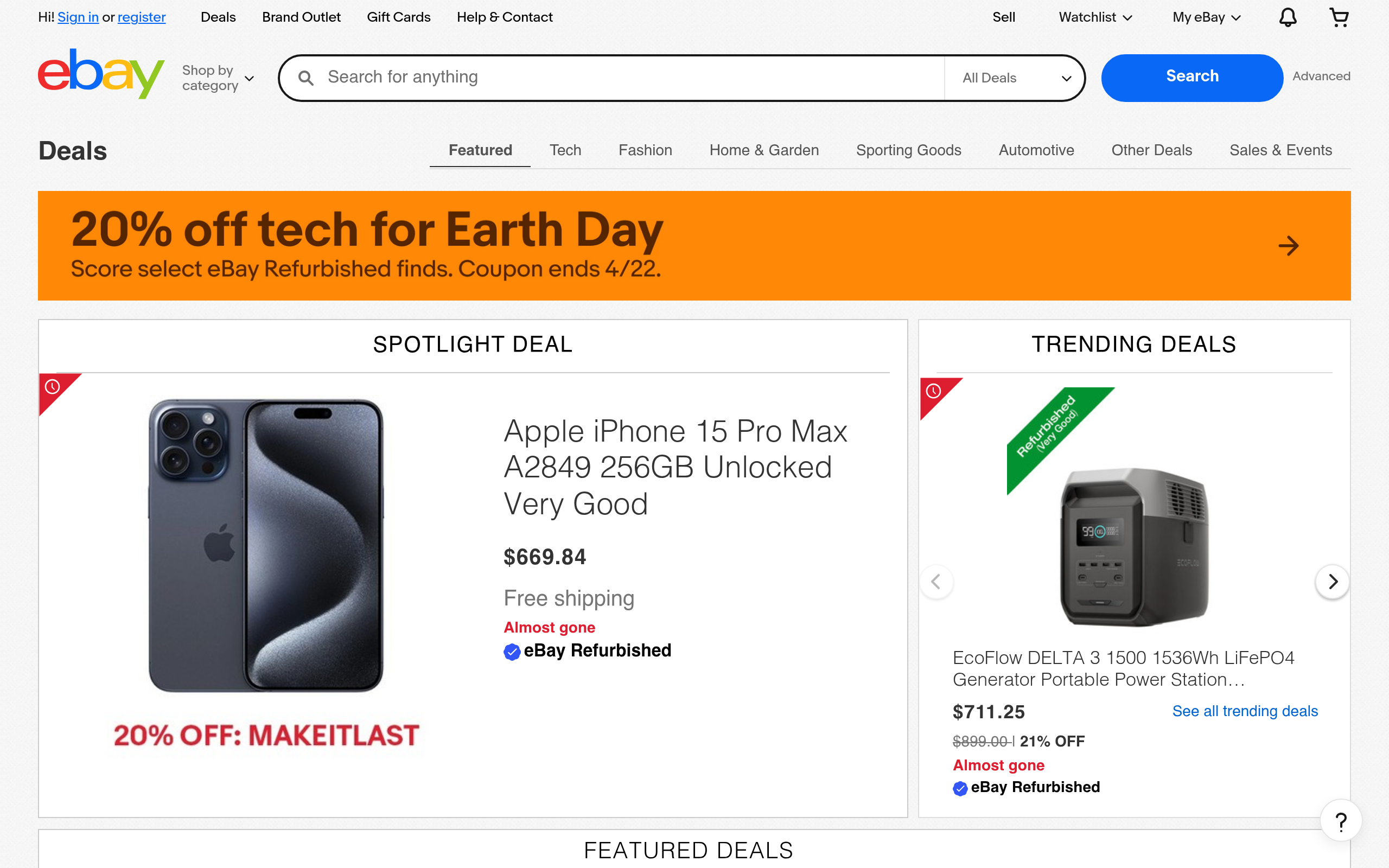Click the Earth Day banner arrow
Image resolution: width=1389 pixels, height=868 pixels.
(1289, 246)
